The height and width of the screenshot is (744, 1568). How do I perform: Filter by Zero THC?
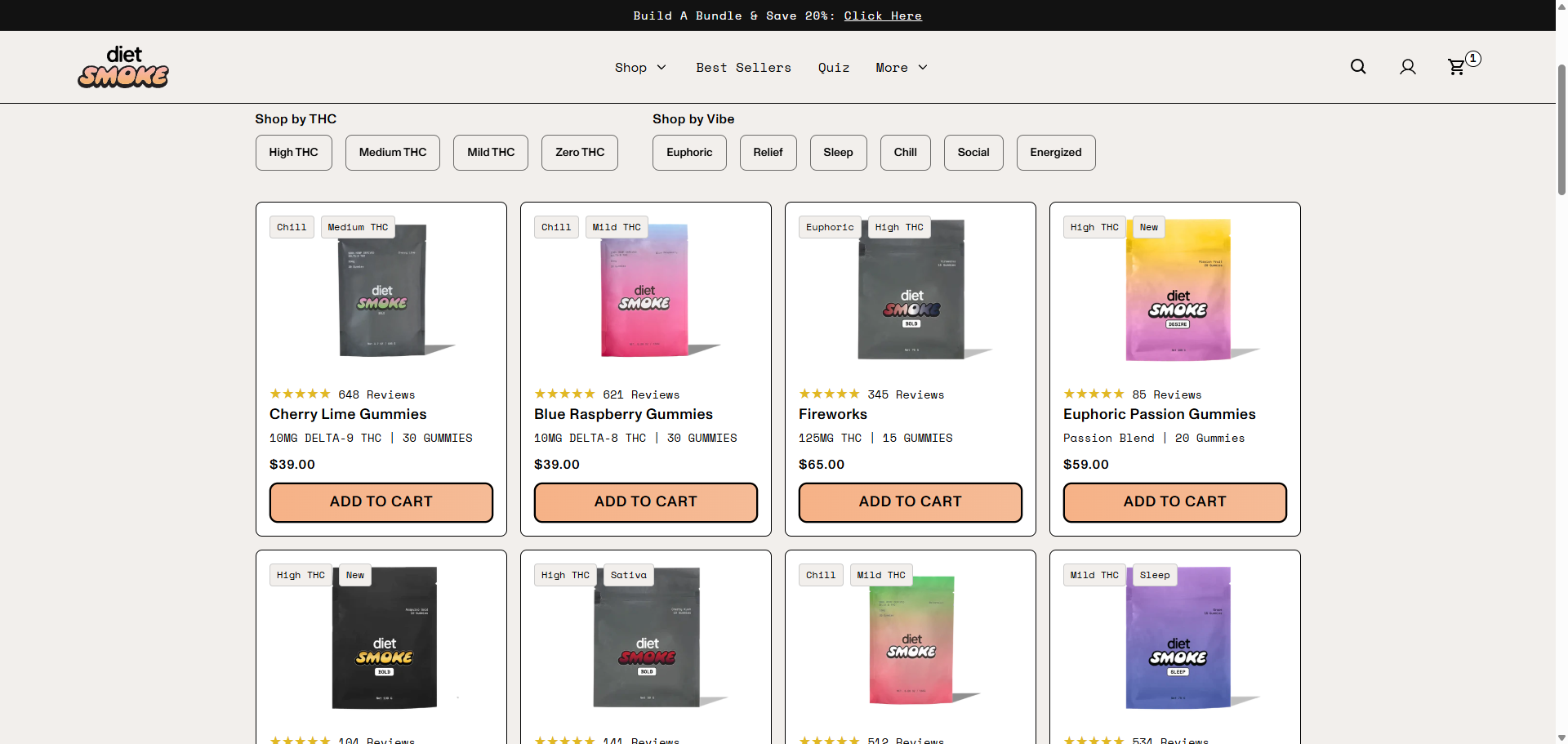click(x=580, y=153)
